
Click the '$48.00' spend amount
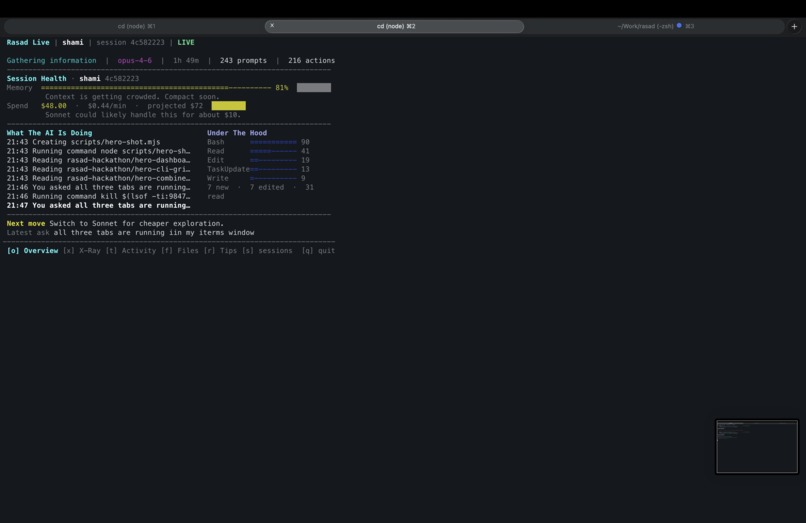[53, 106]
